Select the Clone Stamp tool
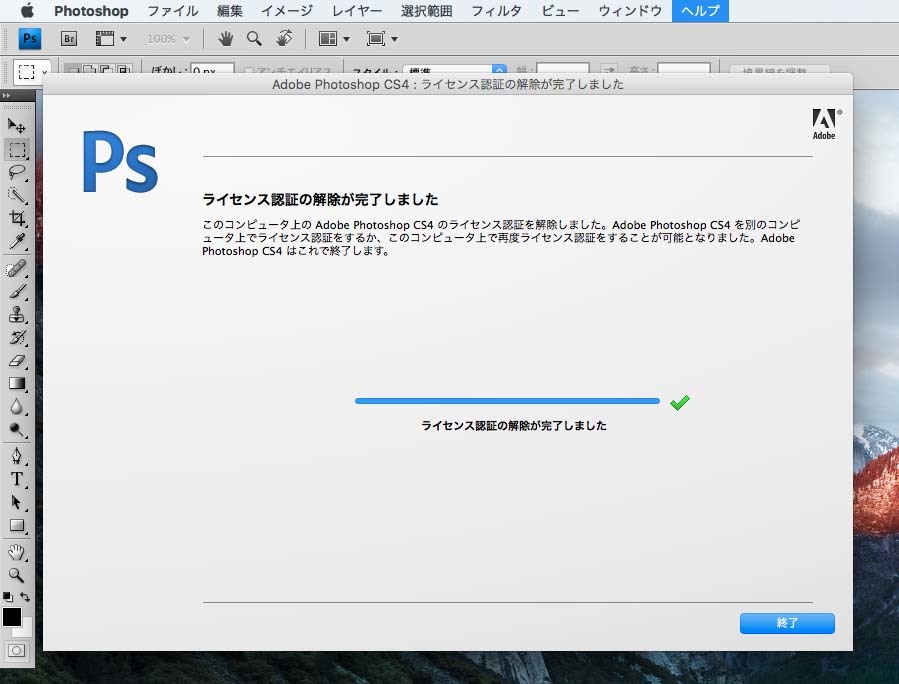This screenshot has height=684, width=899. pos(16,314)
